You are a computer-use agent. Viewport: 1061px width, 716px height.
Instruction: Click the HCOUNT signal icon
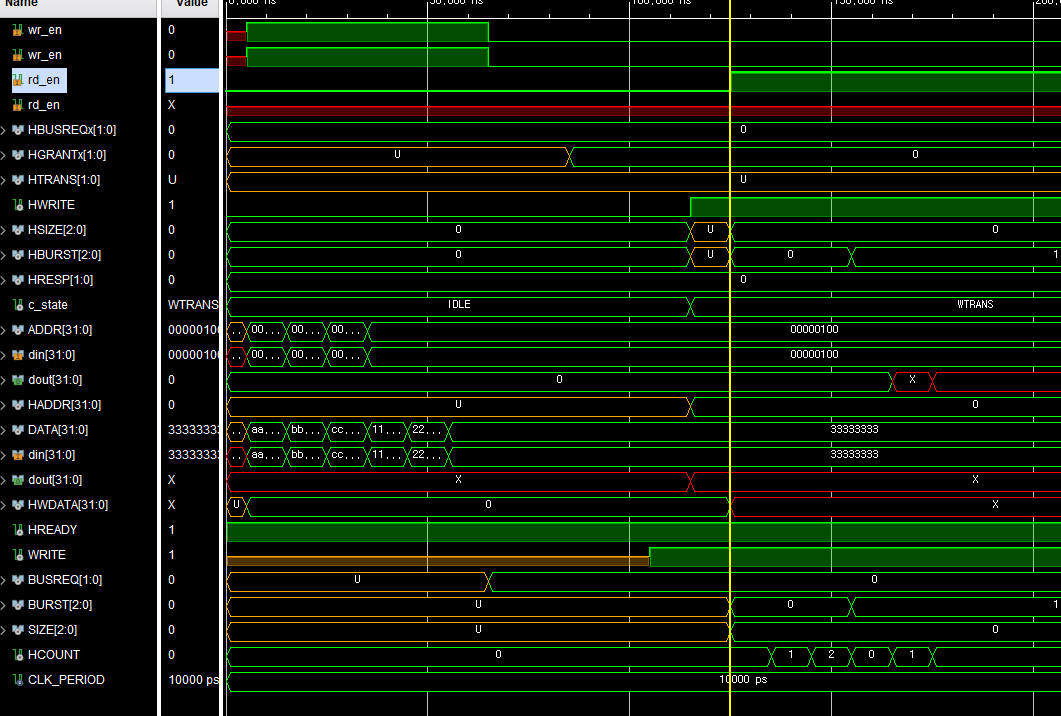(18, 655)
